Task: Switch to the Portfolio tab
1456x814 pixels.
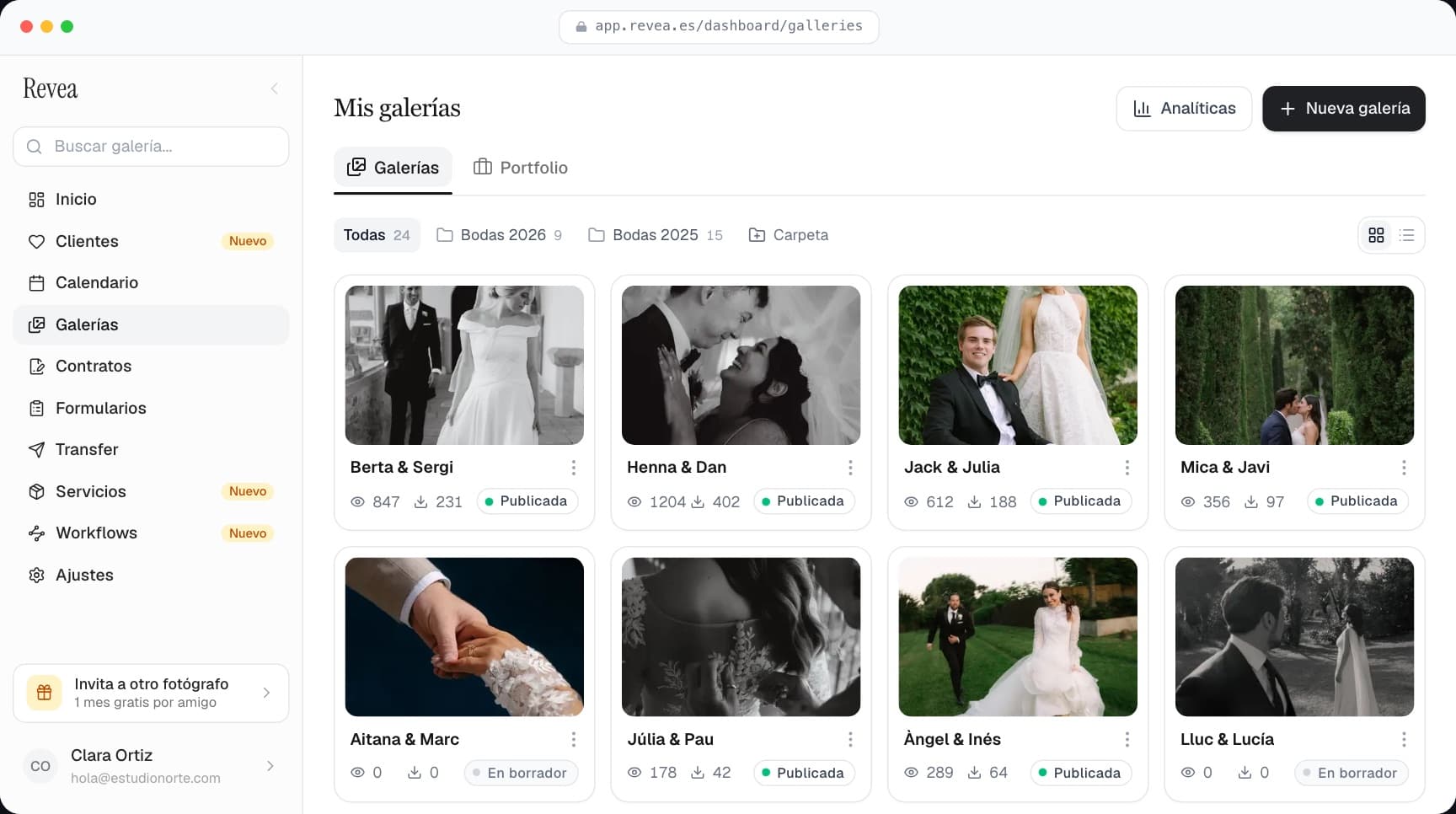Action: tap(521, 168)
